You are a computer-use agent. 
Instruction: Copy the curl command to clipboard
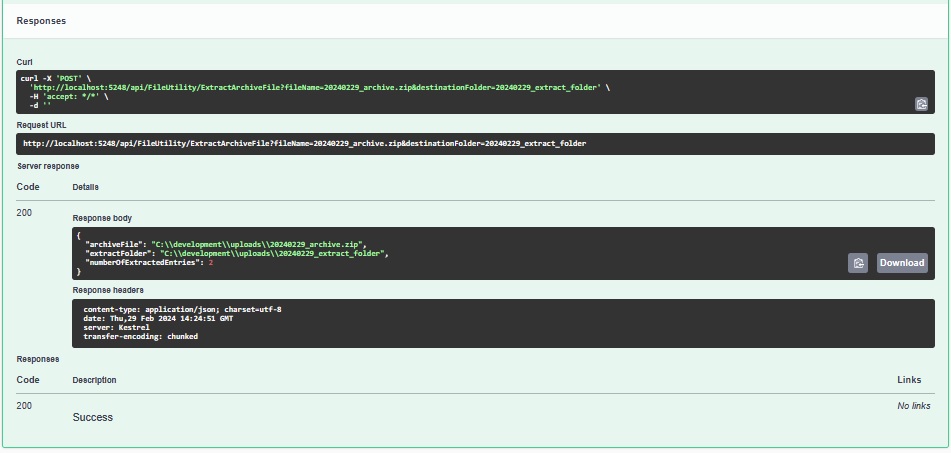[x=921, y=104]
